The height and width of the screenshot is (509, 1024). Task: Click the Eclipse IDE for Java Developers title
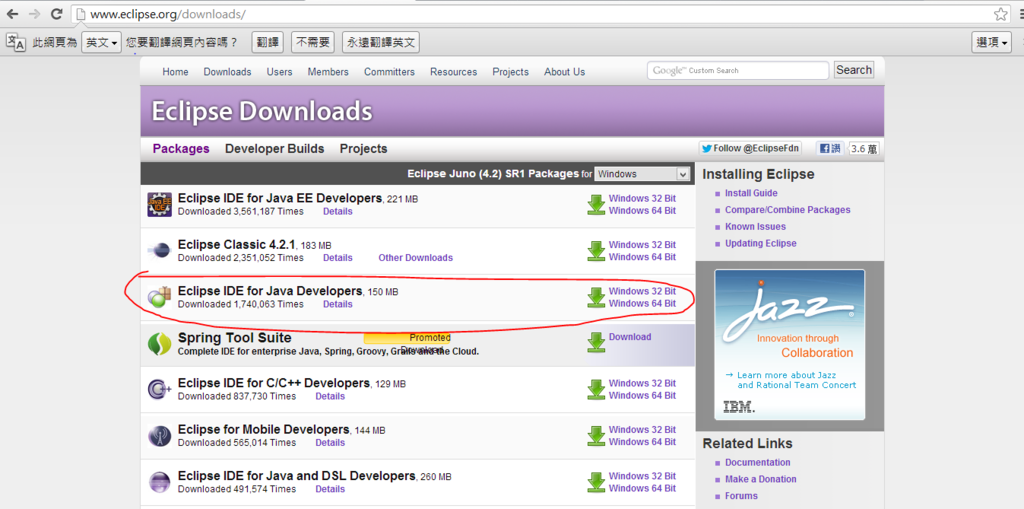tap(270, 290)
